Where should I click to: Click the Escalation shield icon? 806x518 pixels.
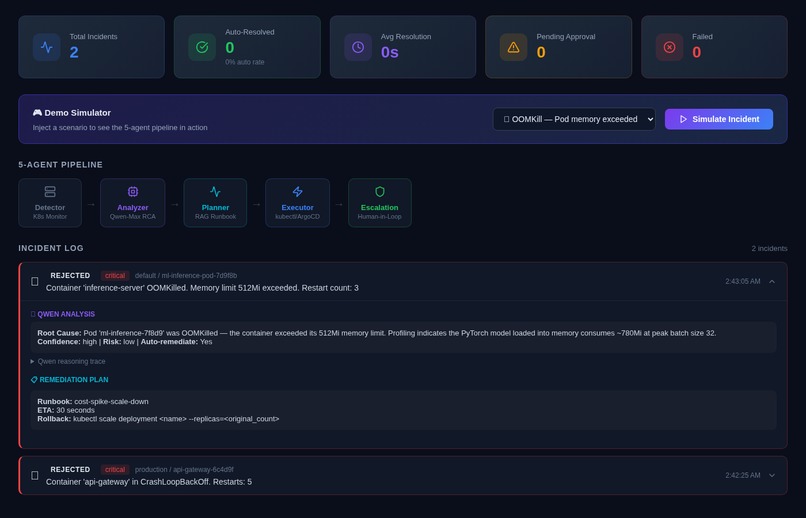point(380,192)
